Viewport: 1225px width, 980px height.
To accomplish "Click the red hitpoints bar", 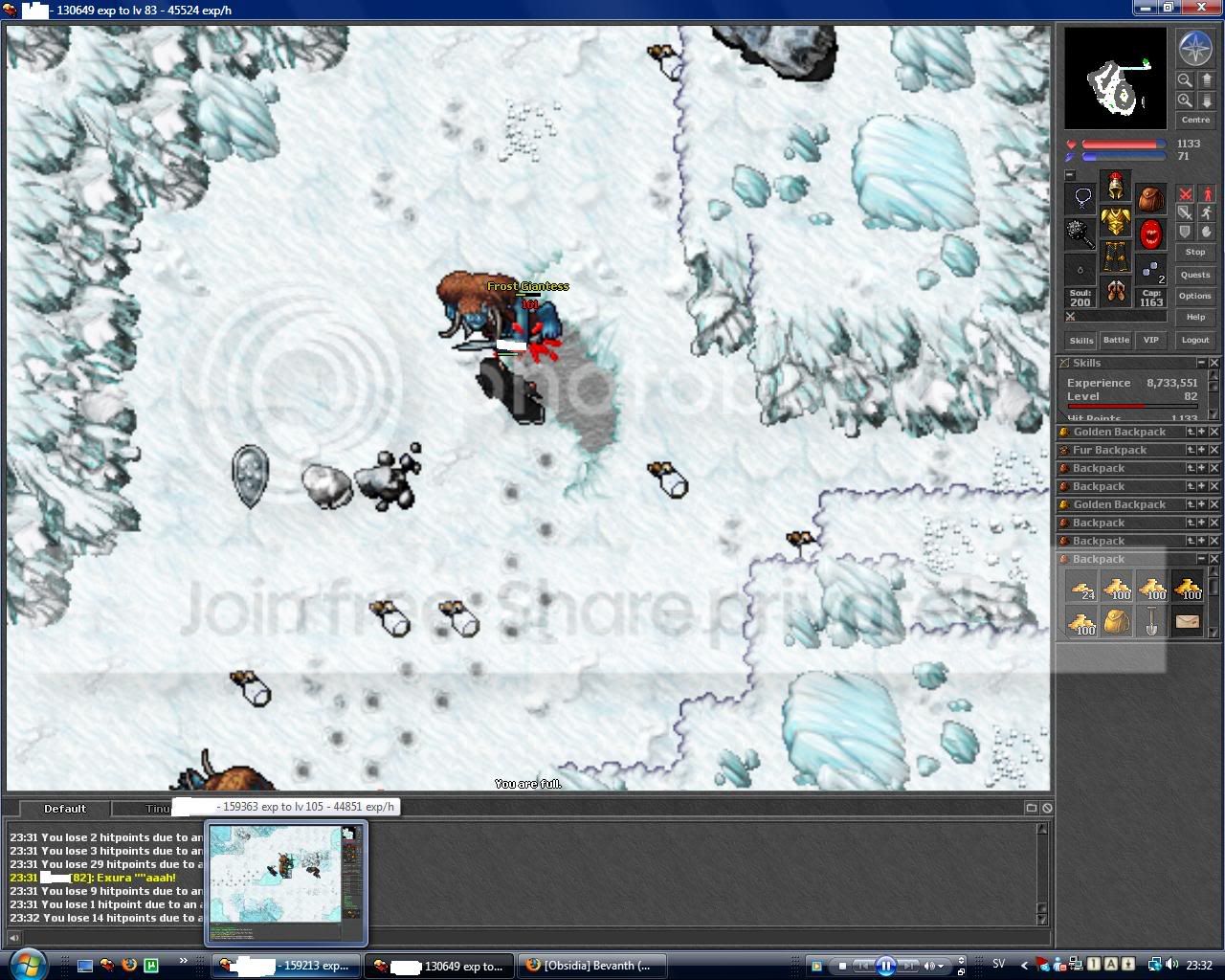I will [x=1124, y=145].
